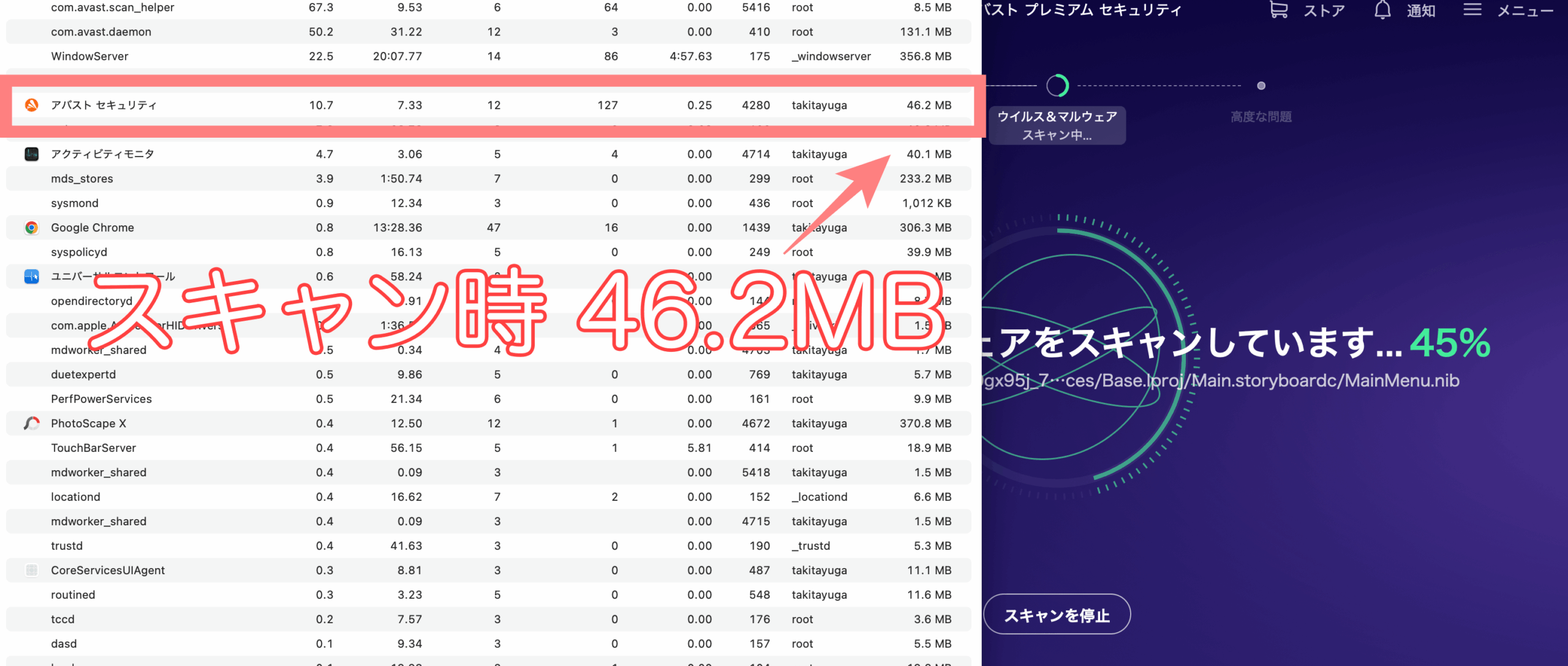Click the ストア label in Avast header
Screen dimensions: 1568x666
pos(1324,10)
